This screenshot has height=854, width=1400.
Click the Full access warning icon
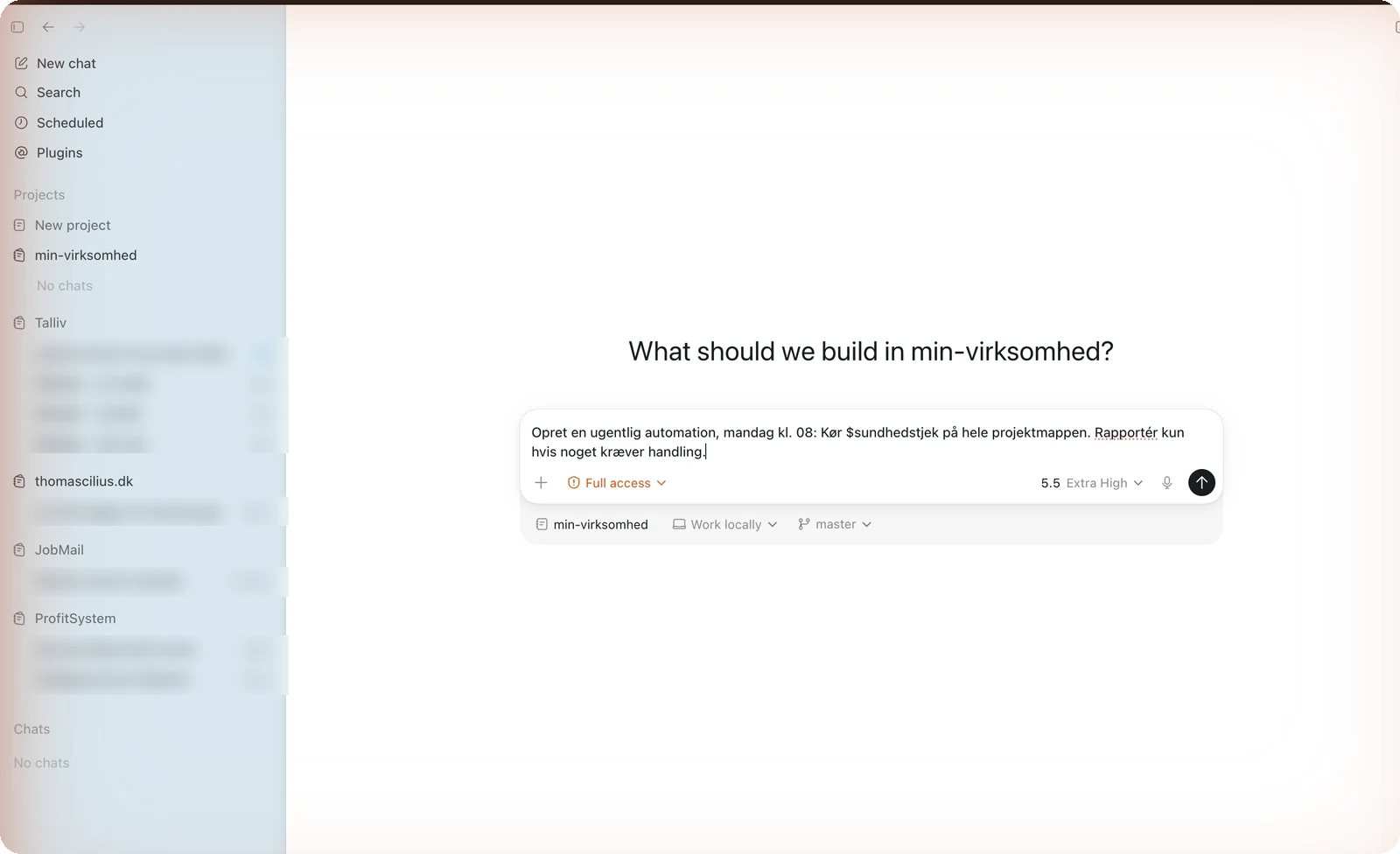[574, 483]
